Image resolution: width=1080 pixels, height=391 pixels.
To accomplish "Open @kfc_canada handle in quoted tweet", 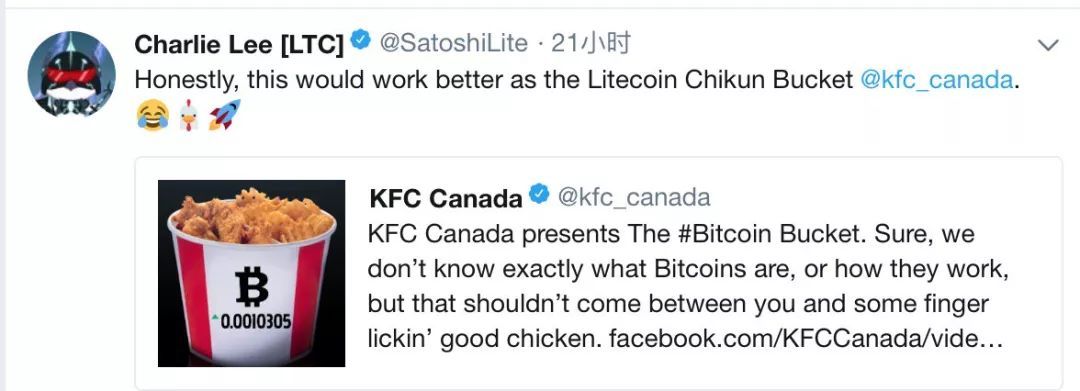I will coord(633,198).
